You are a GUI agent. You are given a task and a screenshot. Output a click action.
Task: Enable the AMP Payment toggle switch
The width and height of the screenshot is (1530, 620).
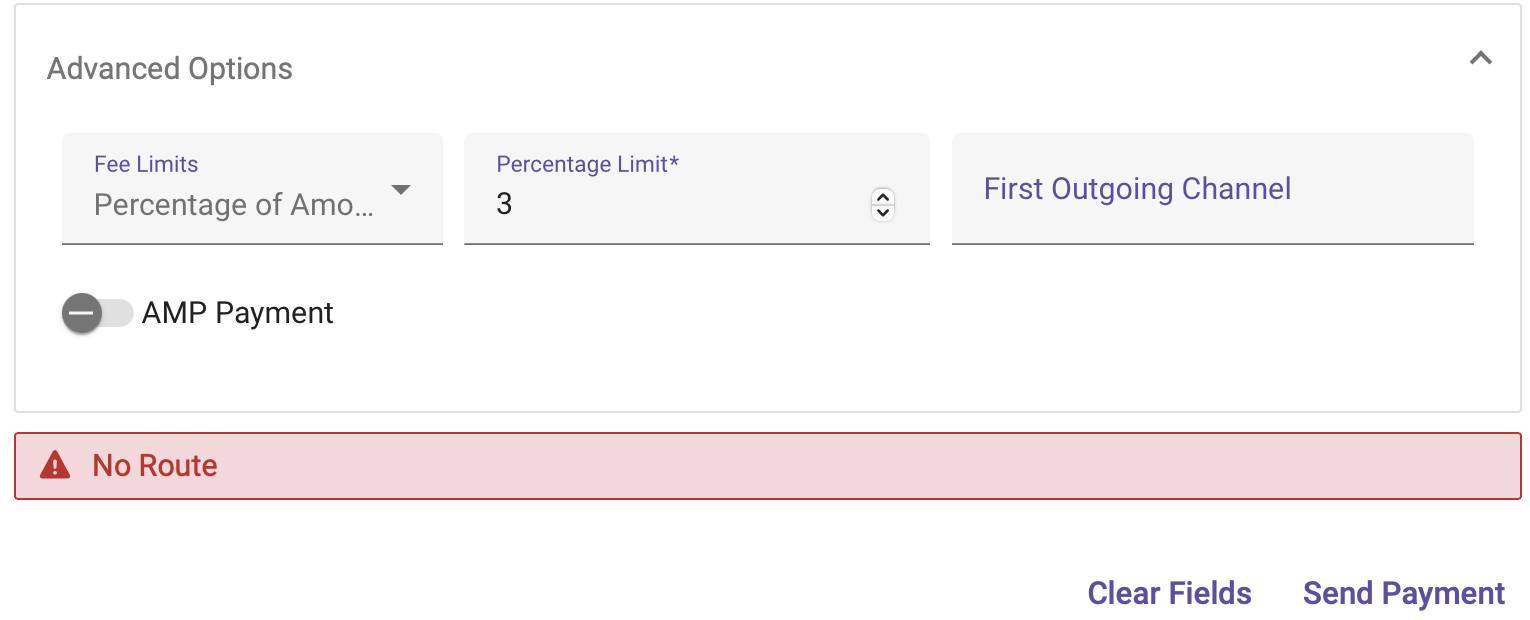[x=98, y=313]
